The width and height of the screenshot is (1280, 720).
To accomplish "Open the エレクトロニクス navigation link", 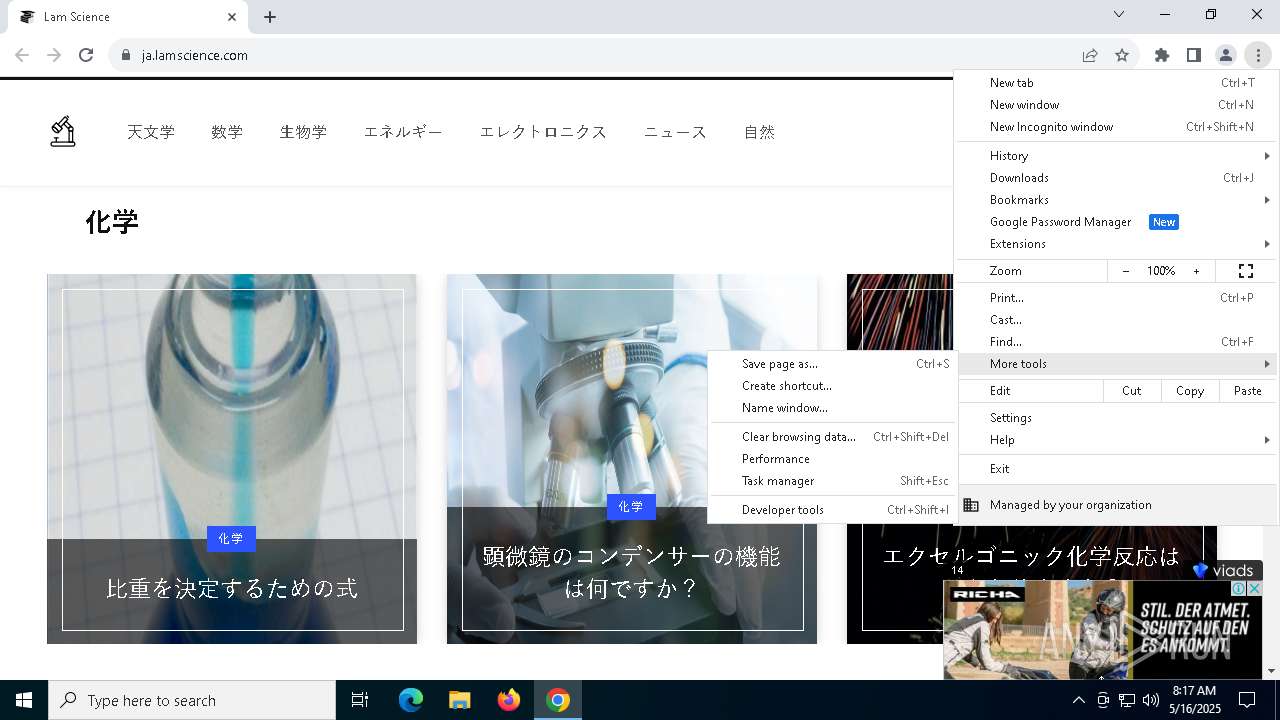I will (x=543, y=132).
